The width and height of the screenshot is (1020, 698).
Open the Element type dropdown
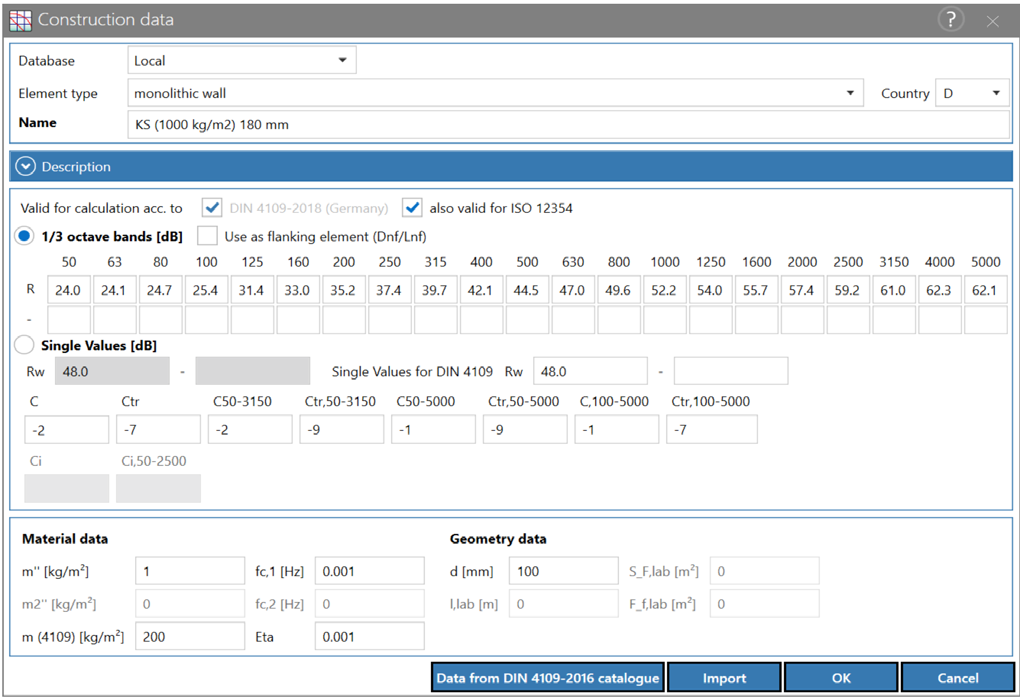(x=495, y=93)
